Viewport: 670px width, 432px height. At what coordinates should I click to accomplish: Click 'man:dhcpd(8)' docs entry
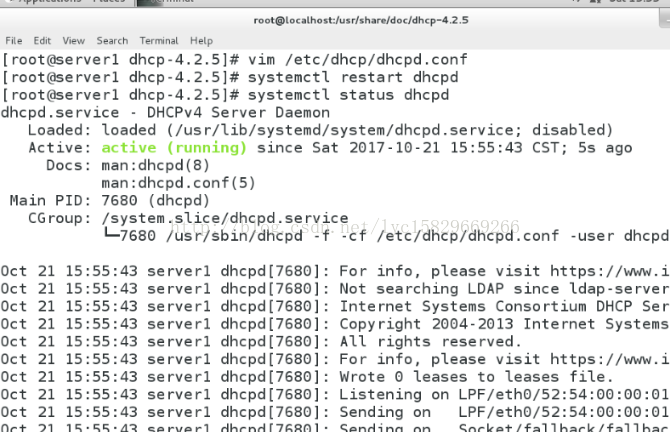[156, 165]
